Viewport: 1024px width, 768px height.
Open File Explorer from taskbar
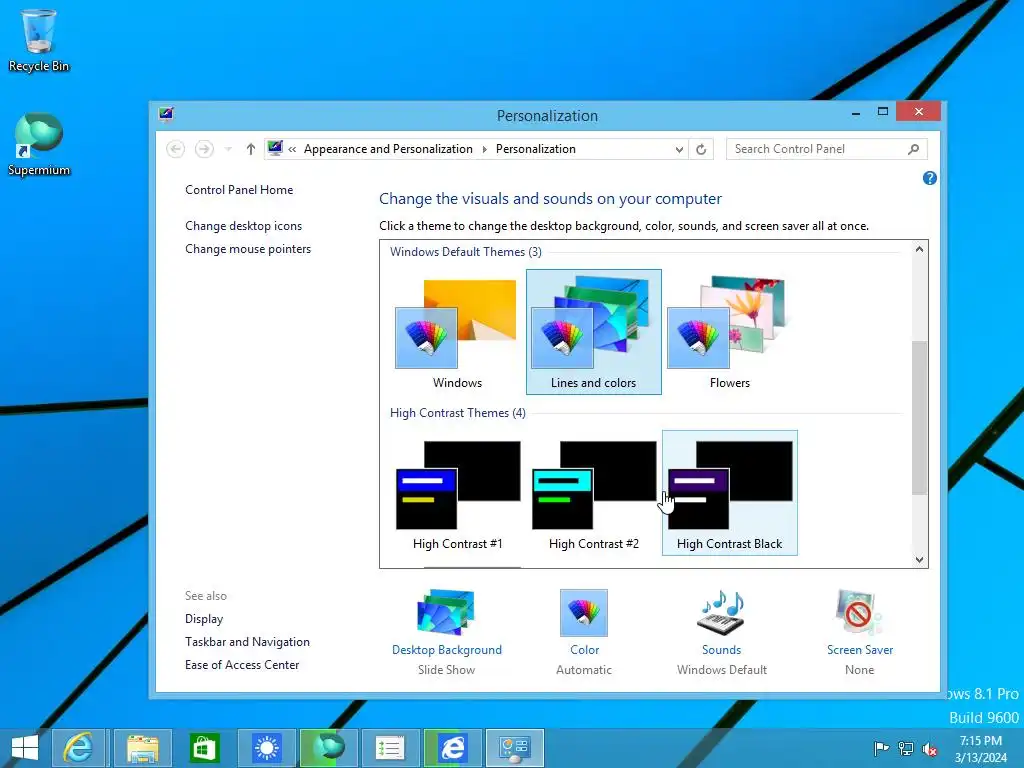142,748
